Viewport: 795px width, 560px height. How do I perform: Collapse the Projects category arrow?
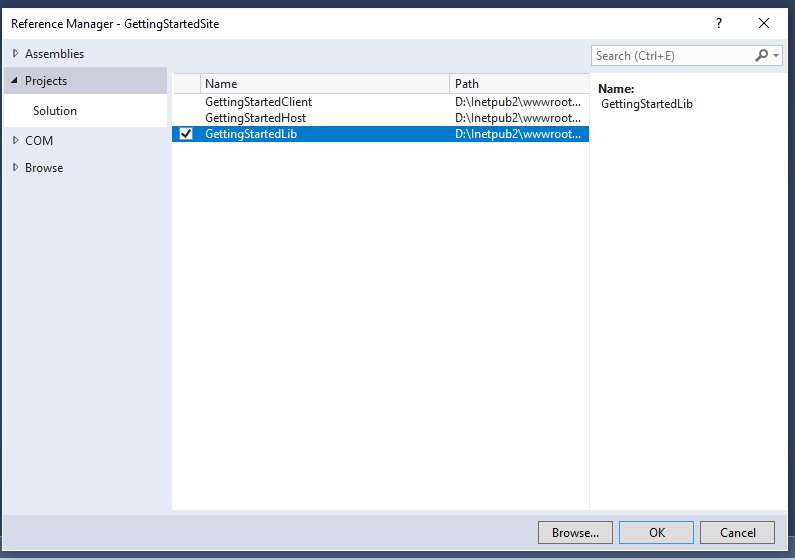(x=15, y=81)
